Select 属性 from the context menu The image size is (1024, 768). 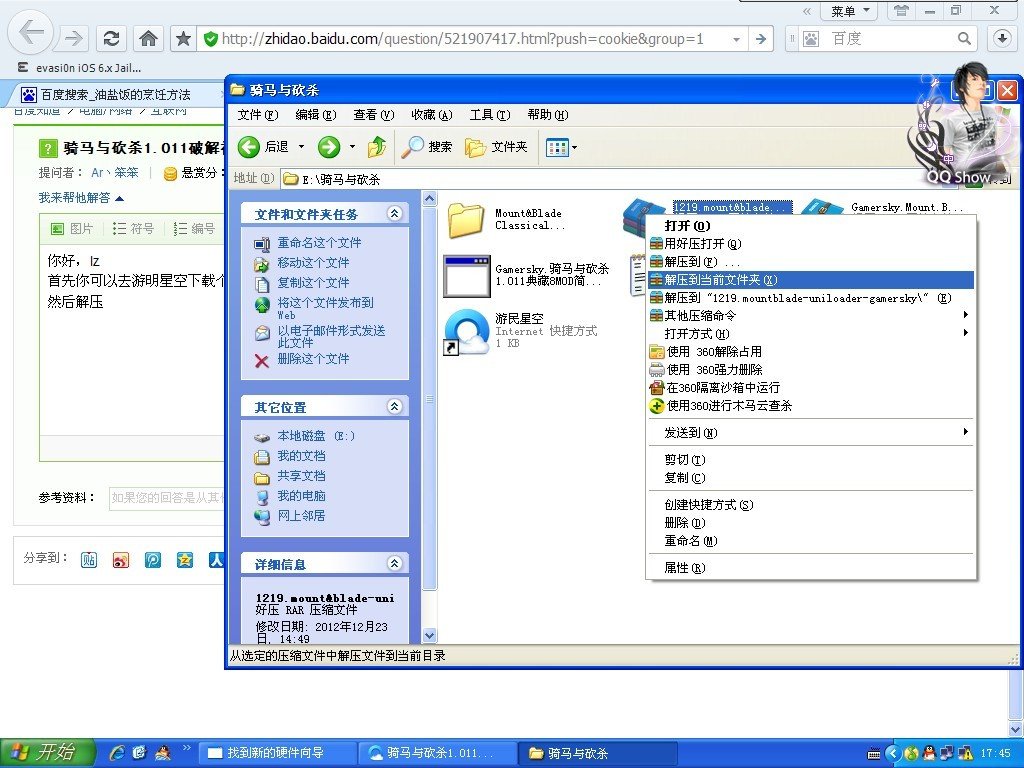685,568
